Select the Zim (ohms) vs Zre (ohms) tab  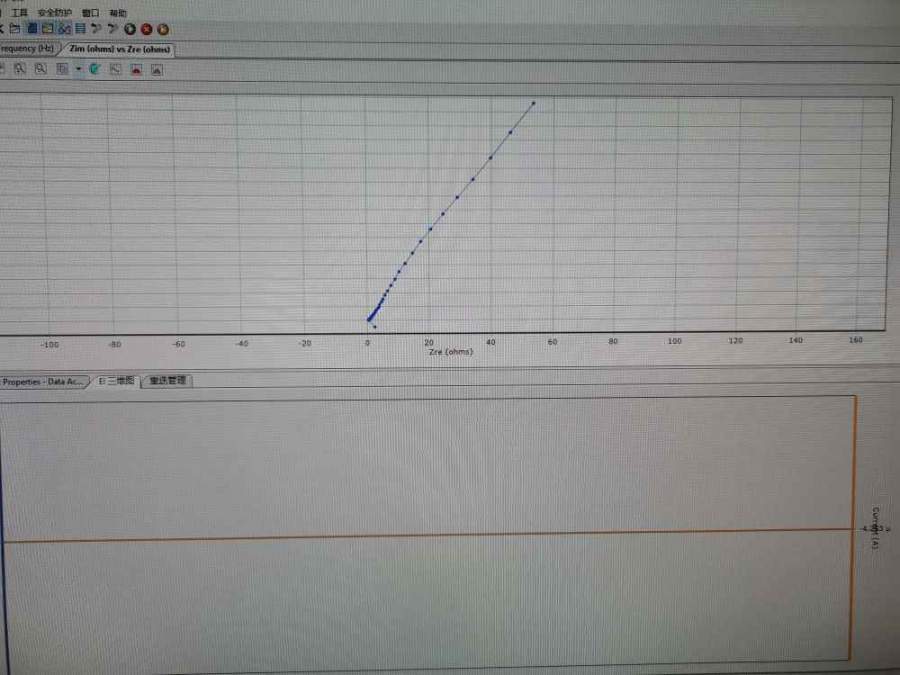coord(119,49)
